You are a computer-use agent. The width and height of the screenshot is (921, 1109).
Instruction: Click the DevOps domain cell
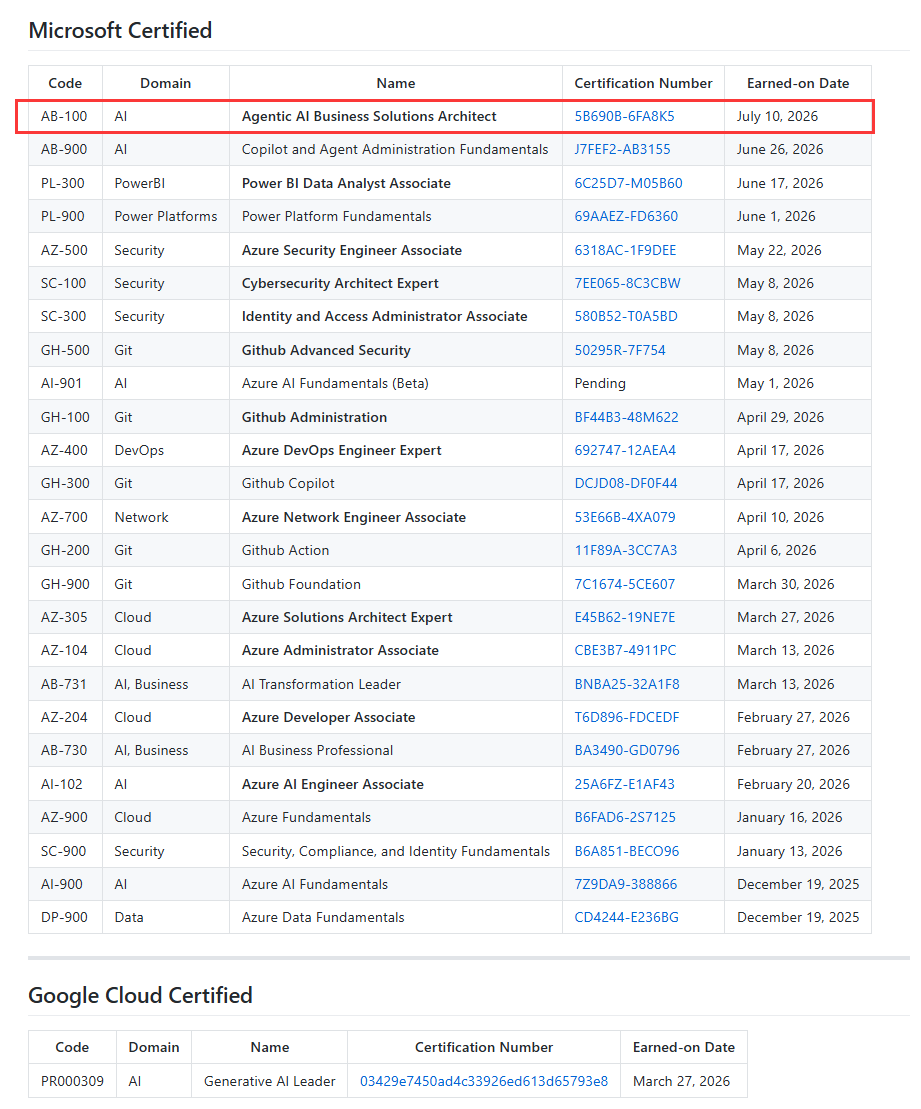tap(166, 450)
